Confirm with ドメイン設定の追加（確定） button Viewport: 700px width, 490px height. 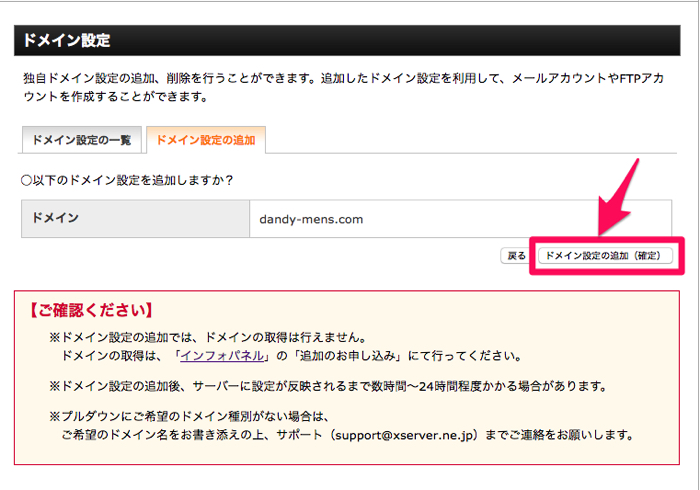coord(605,256)
